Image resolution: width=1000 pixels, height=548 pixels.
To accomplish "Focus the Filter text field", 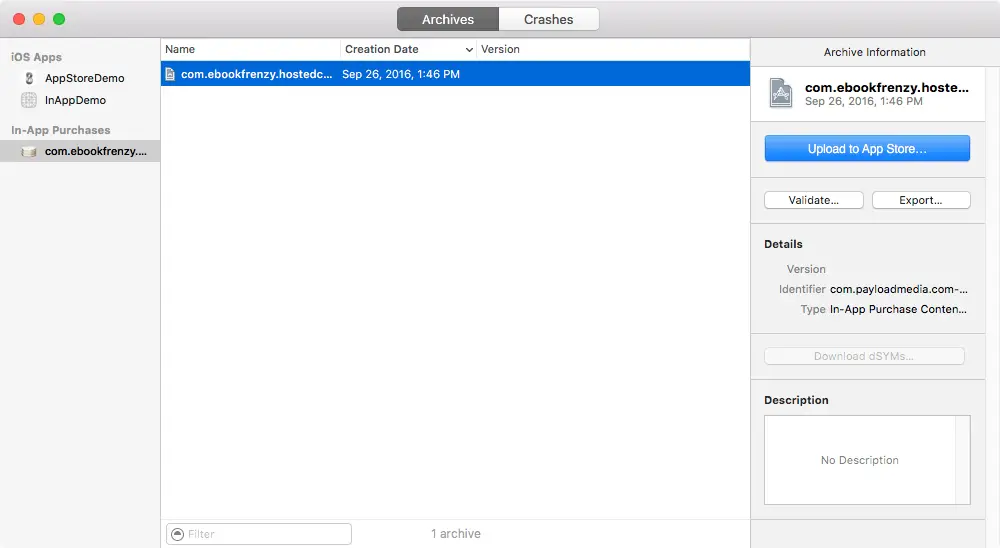I will point(265,534).
